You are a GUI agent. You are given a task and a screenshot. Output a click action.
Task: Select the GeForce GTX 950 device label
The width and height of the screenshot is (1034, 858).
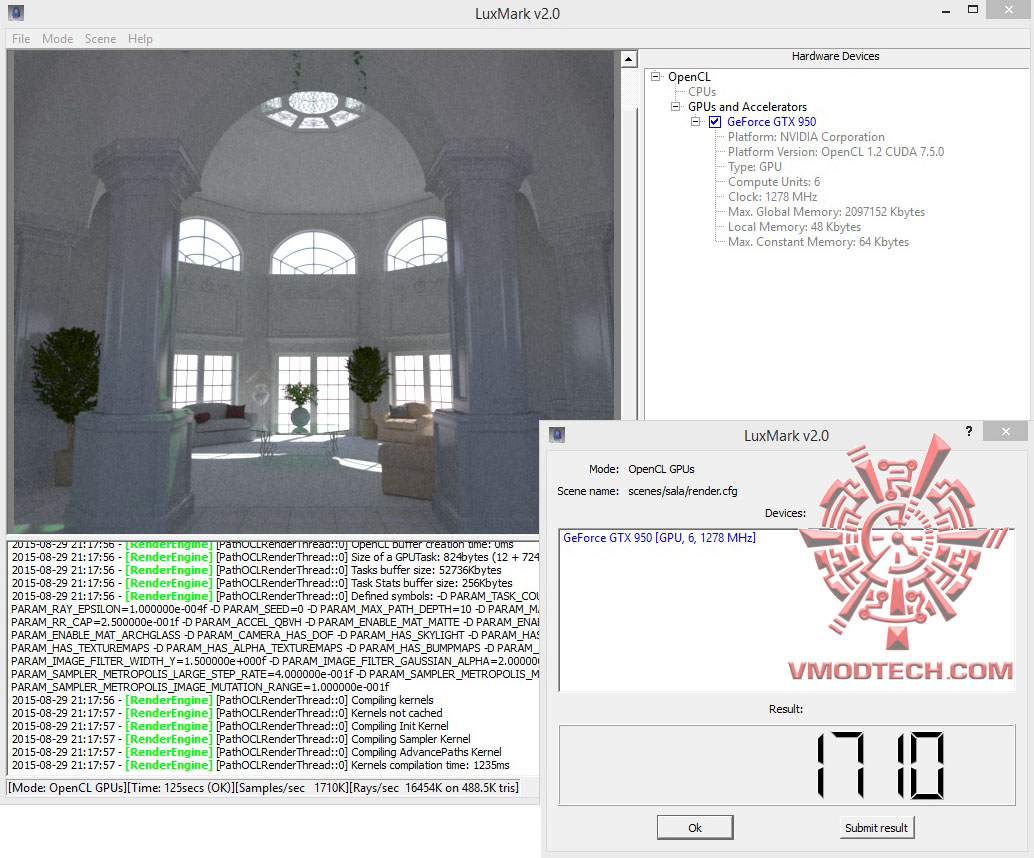[x=771, y=122]
